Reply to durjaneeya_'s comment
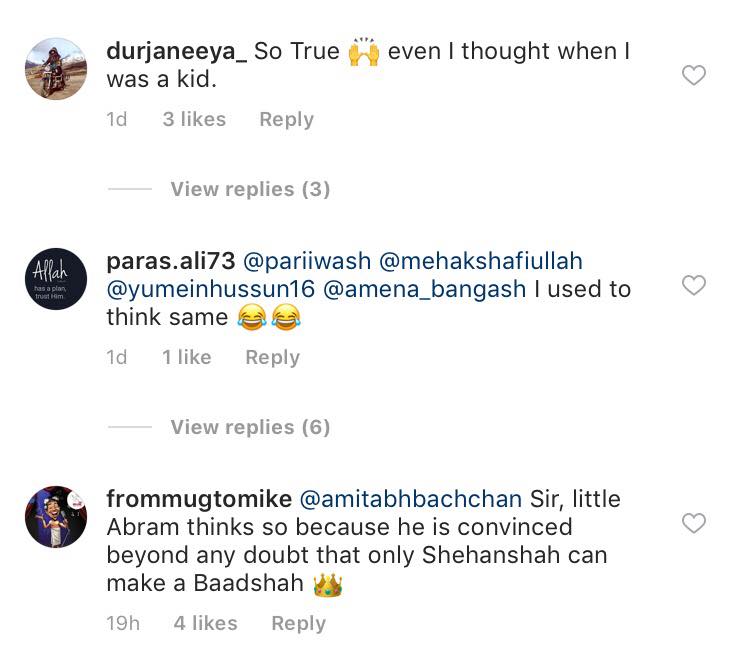Screen dimensions: 750x668 286,119
